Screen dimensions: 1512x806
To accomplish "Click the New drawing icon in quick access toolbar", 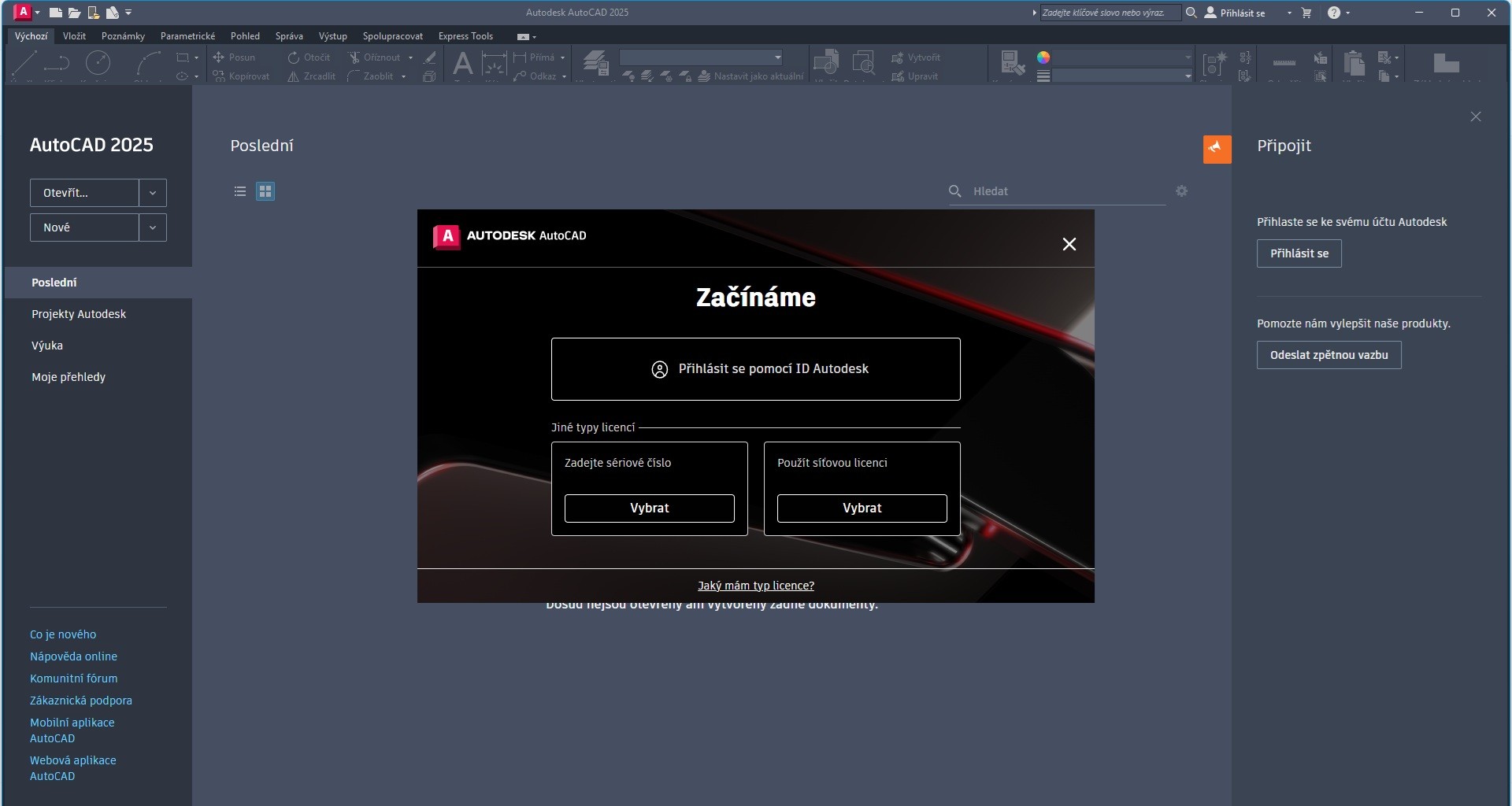I will point(56,13).
